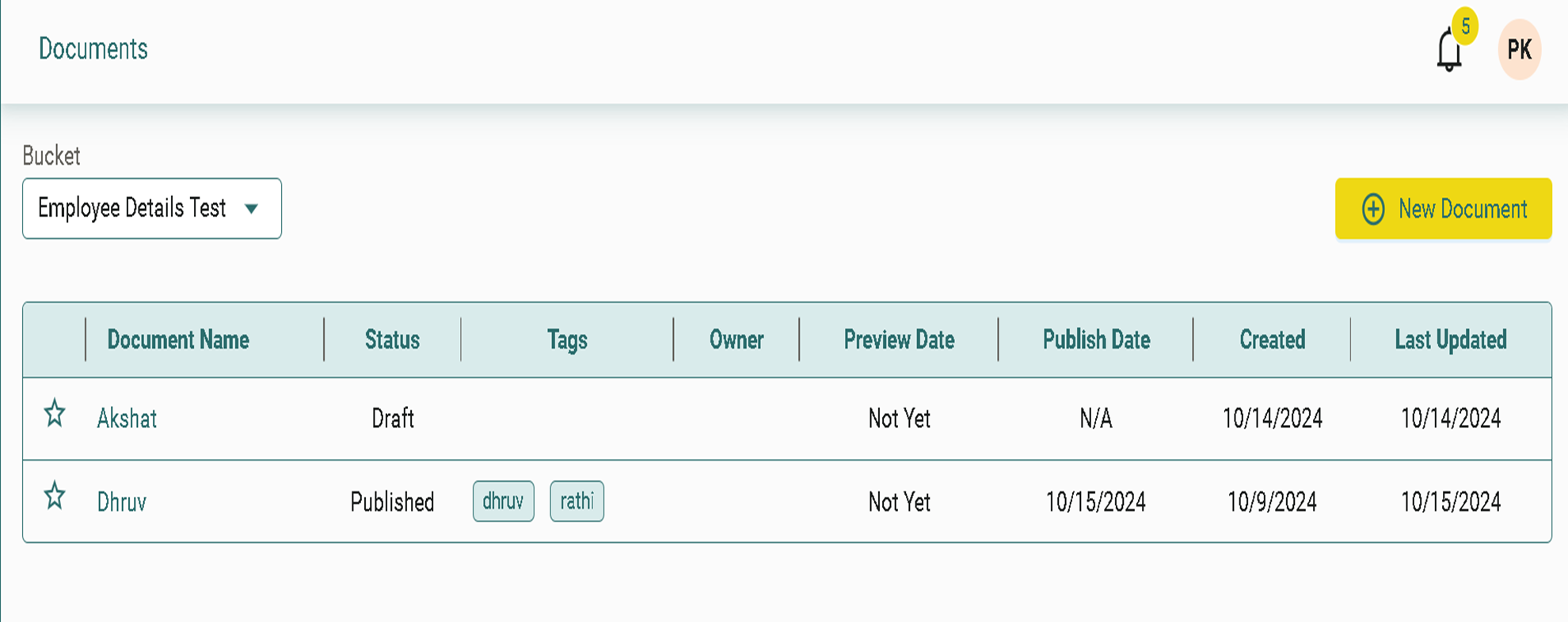
Task: Click the notification count badge showing 5
Action: (x=1466, y=26)
